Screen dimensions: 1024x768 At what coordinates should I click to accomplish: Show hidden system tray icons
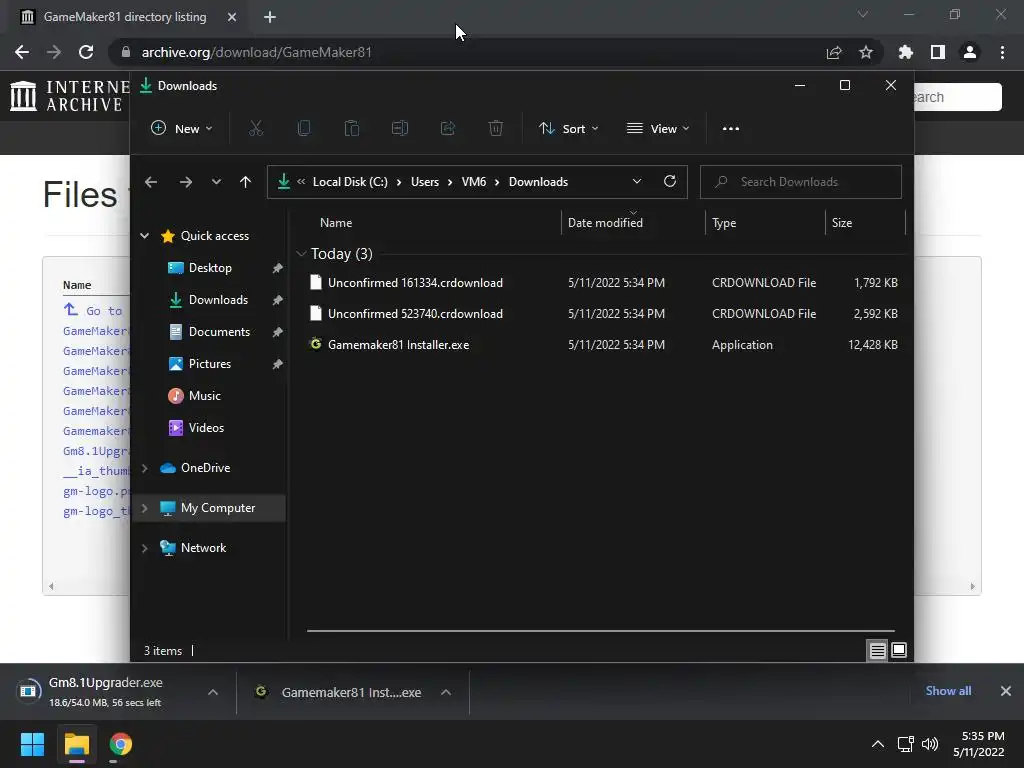(878, 744)
